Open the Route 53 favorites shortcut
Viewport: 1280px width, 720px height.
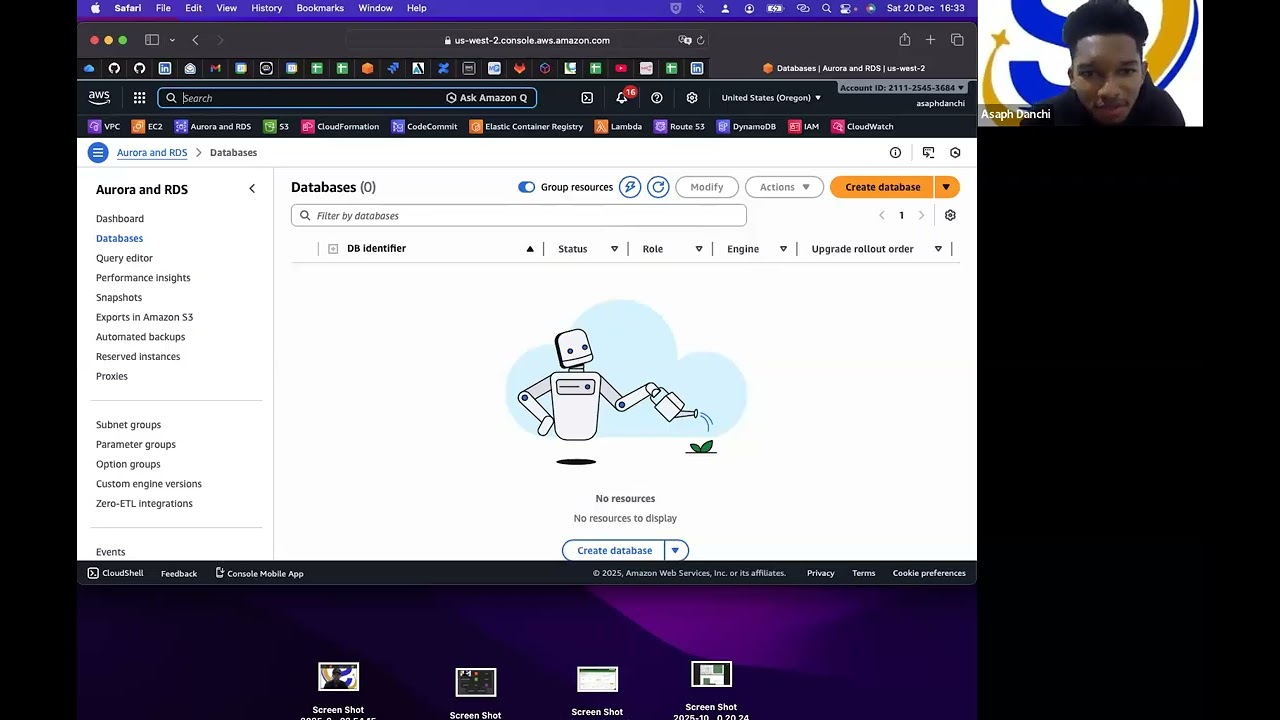(x=679, y=127)
